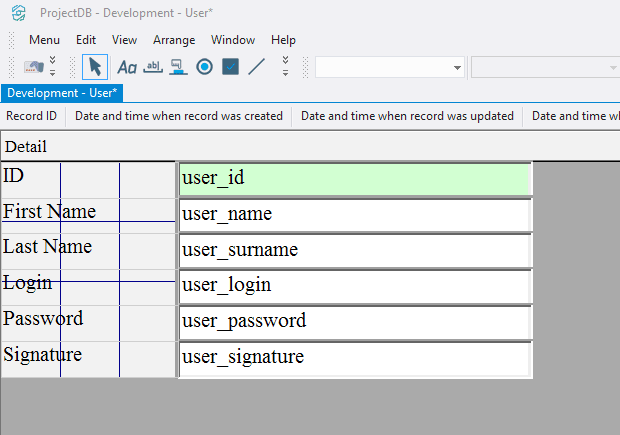This screenshot has height=435, width=620.
Task: Click the ProjectDB application logo icon
Action: 17,12
